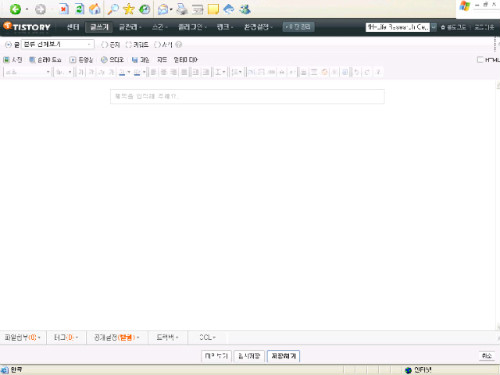This screenshot has width=500, height=375.
Task: Expand the 파일첨부 panel
Action: tap(22, 338)
